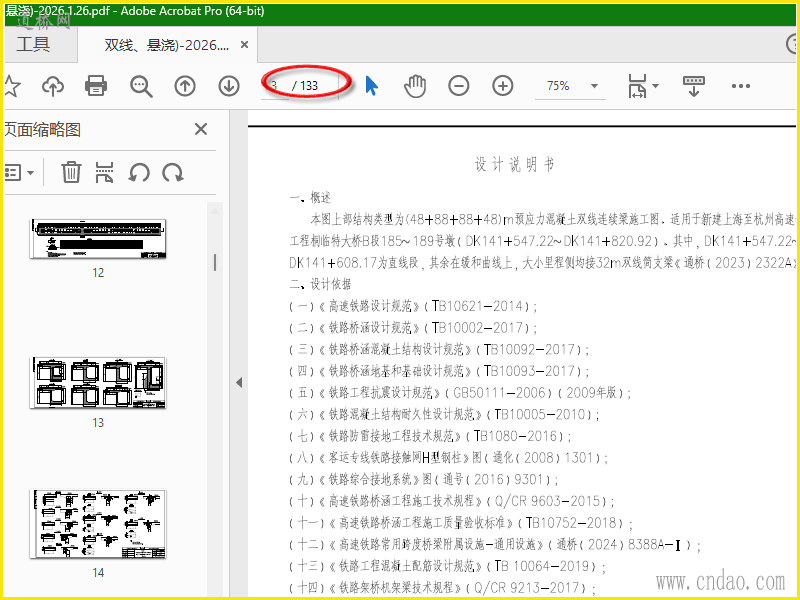The image size is (800, 600).
Task: Click the 75% zoom level field
Action: [558, 86]
